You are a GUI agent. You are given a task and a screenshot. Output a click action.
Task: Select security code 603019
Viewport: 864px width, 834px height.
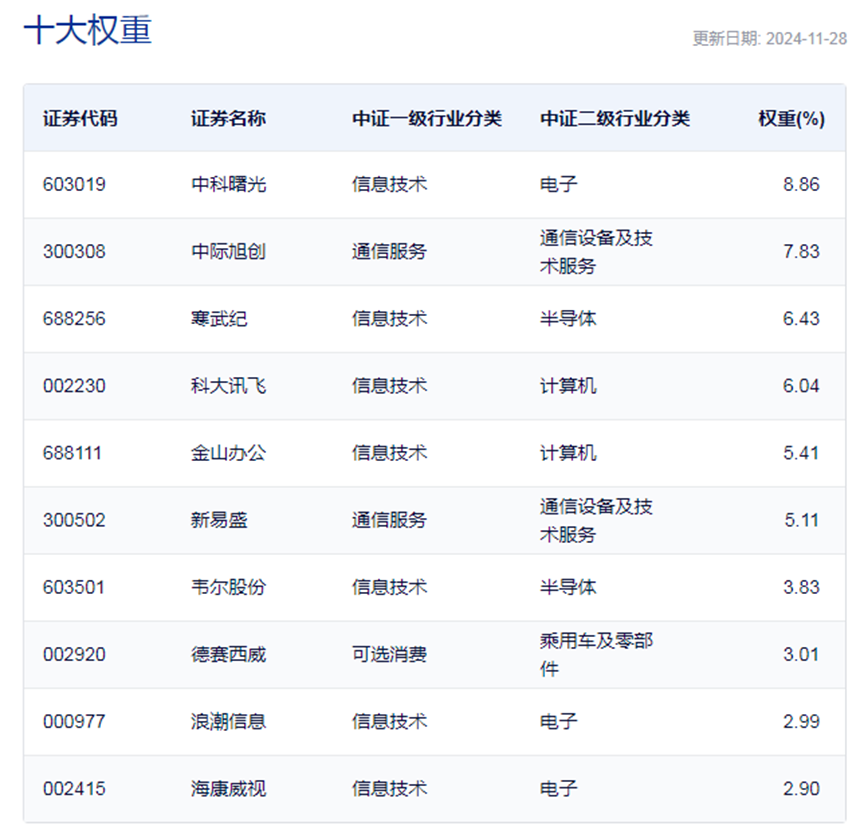[x=74, y=184]
